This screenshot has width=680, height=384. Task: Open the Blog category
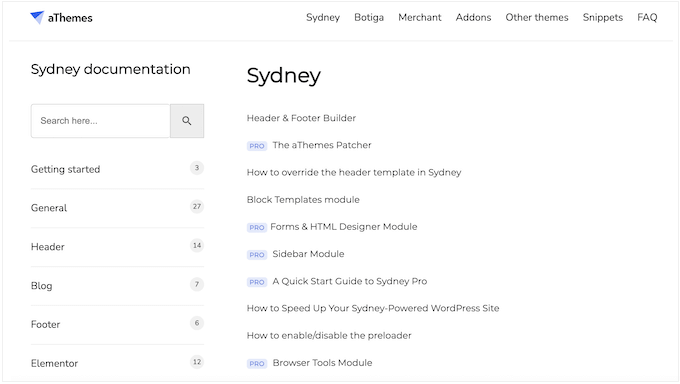click(x=42, y=286)
